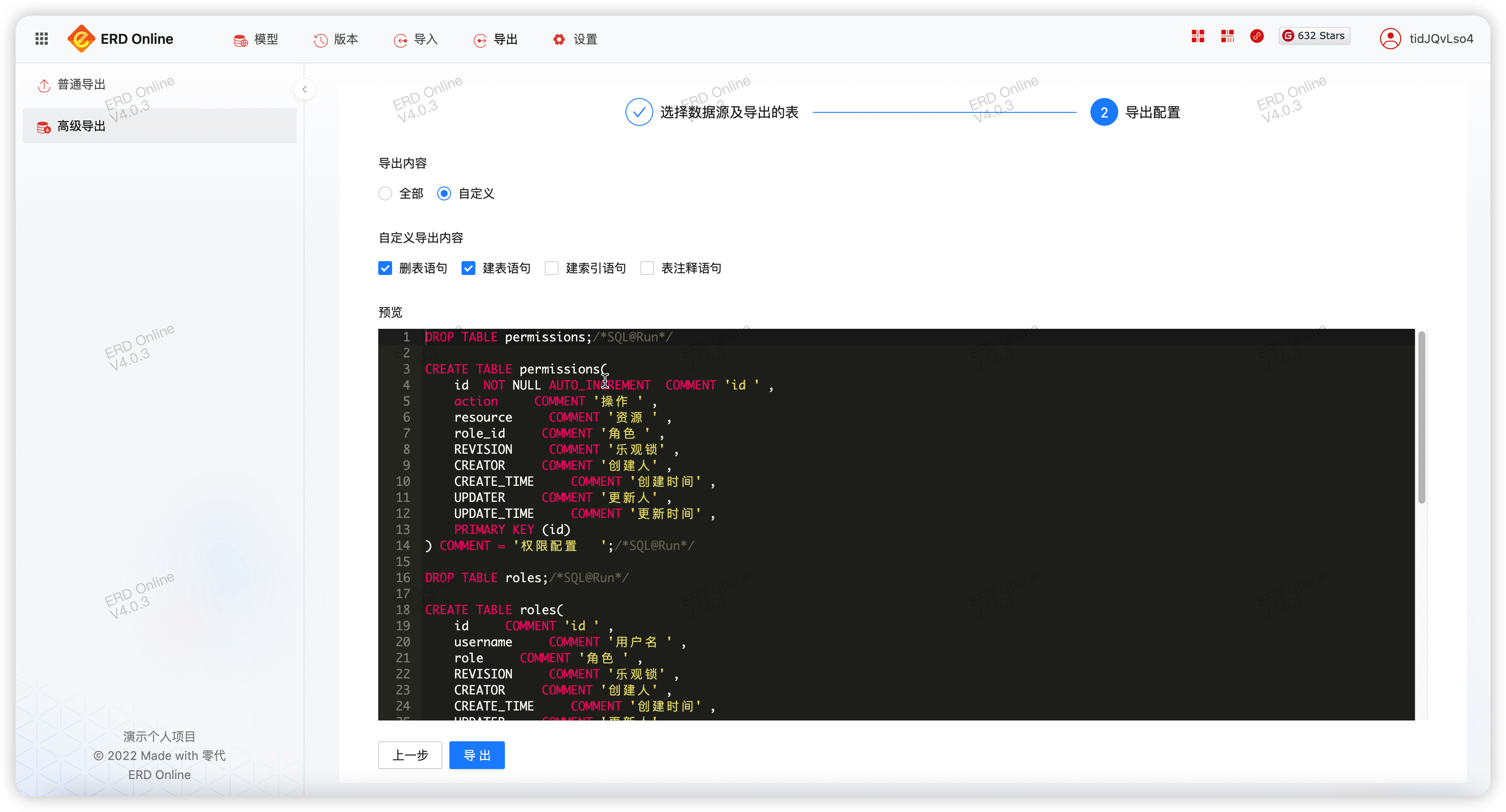
Task: Click the resource COMMENT line in editor
Action: [x=563, y=417]
